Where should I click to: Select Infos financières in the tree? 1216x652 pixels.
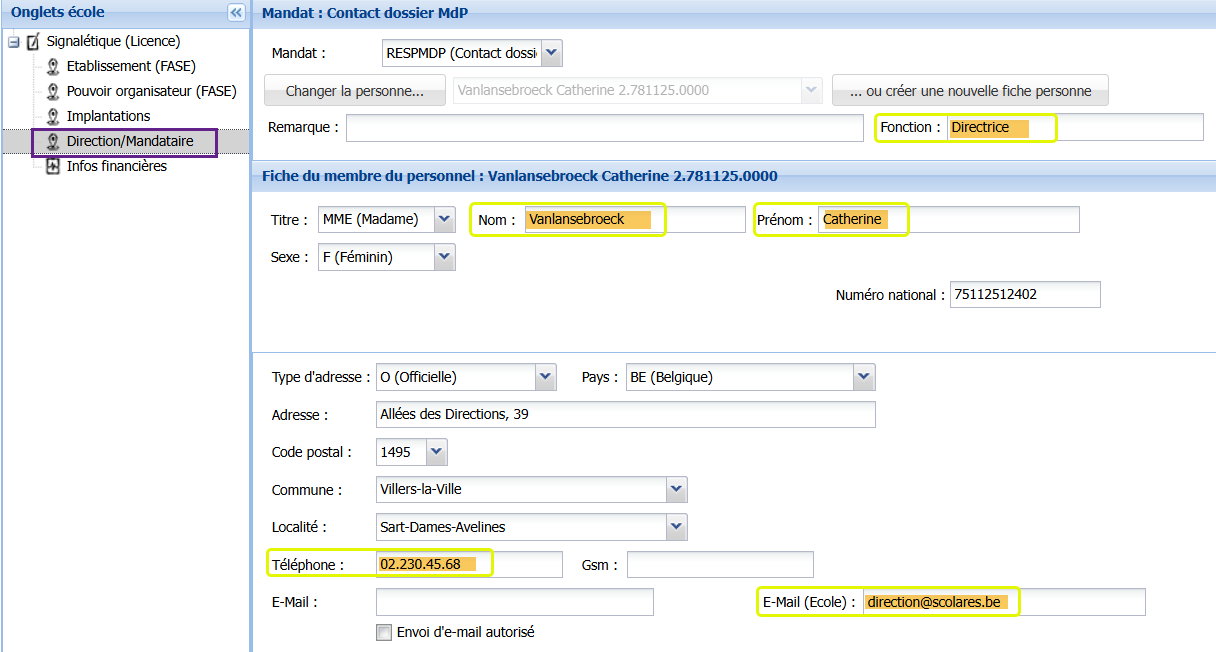coord(116,167)
